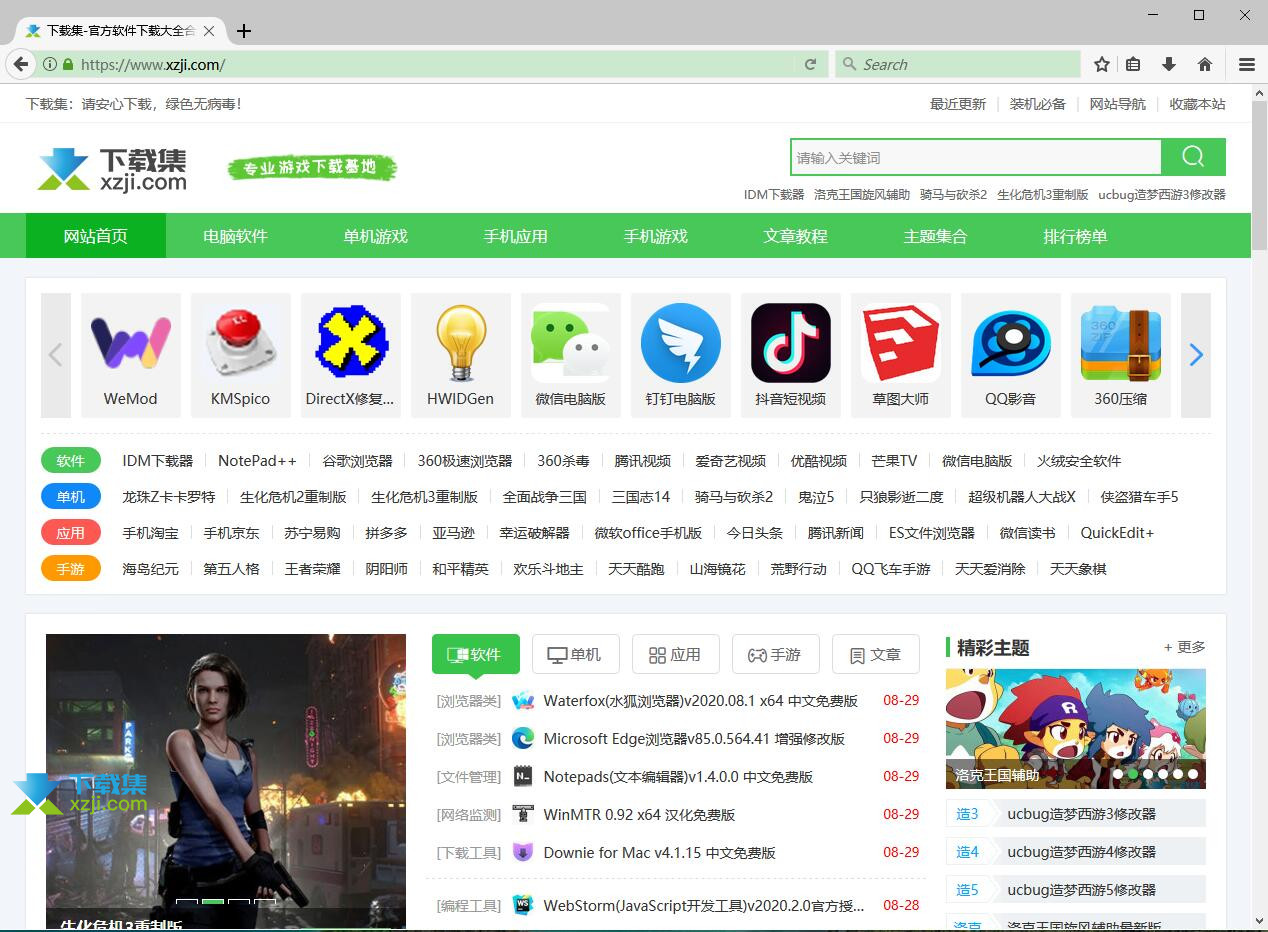Bookmark this page with the star icon

tap(1102, 64)
